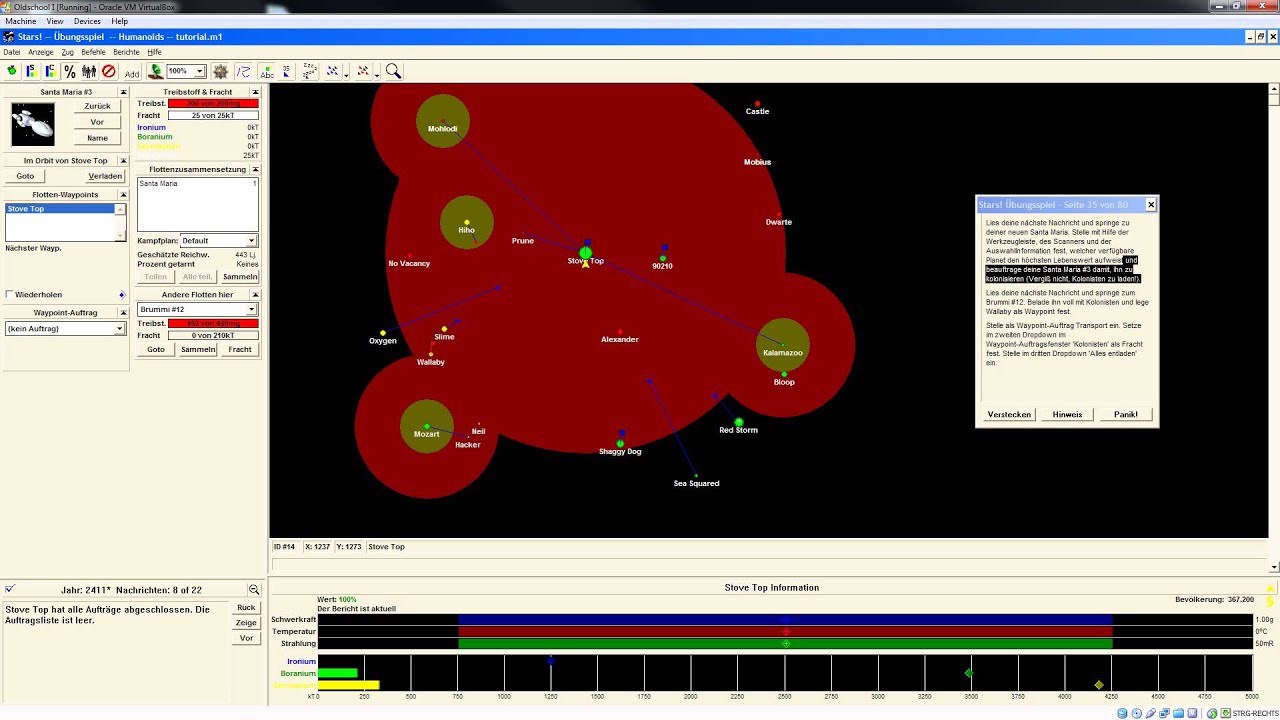Open the Brummi #12 fleet dropdown
Screen dimensions: 1280x720
pos(251,310)
